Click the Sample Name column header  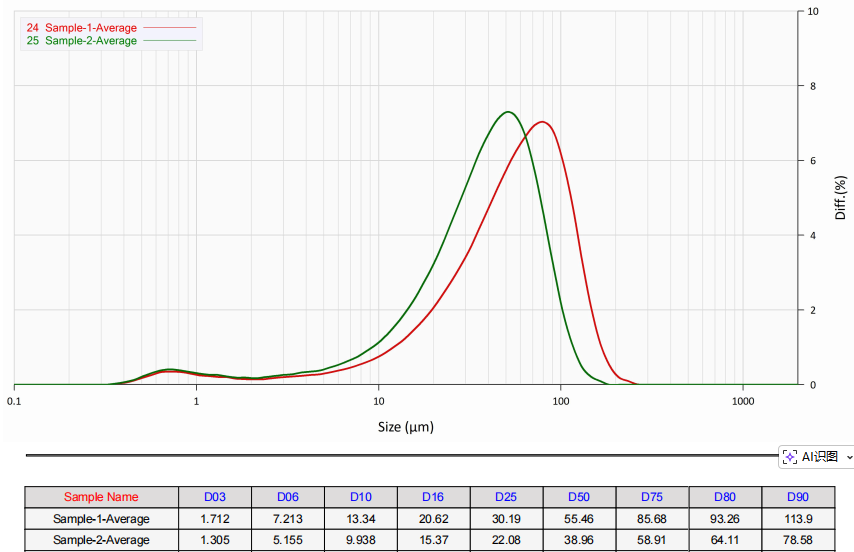[101, 497]
